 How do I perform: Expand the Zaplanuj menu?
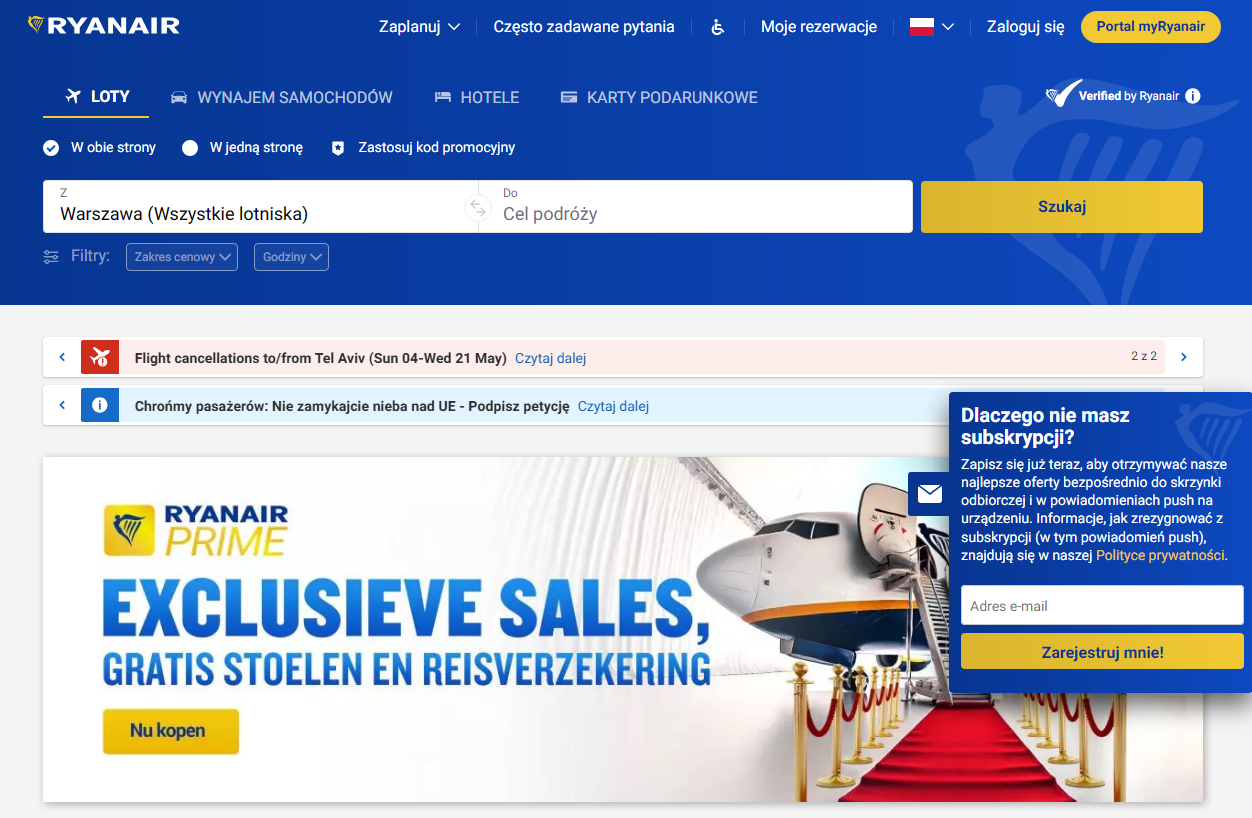pos(419,27)
